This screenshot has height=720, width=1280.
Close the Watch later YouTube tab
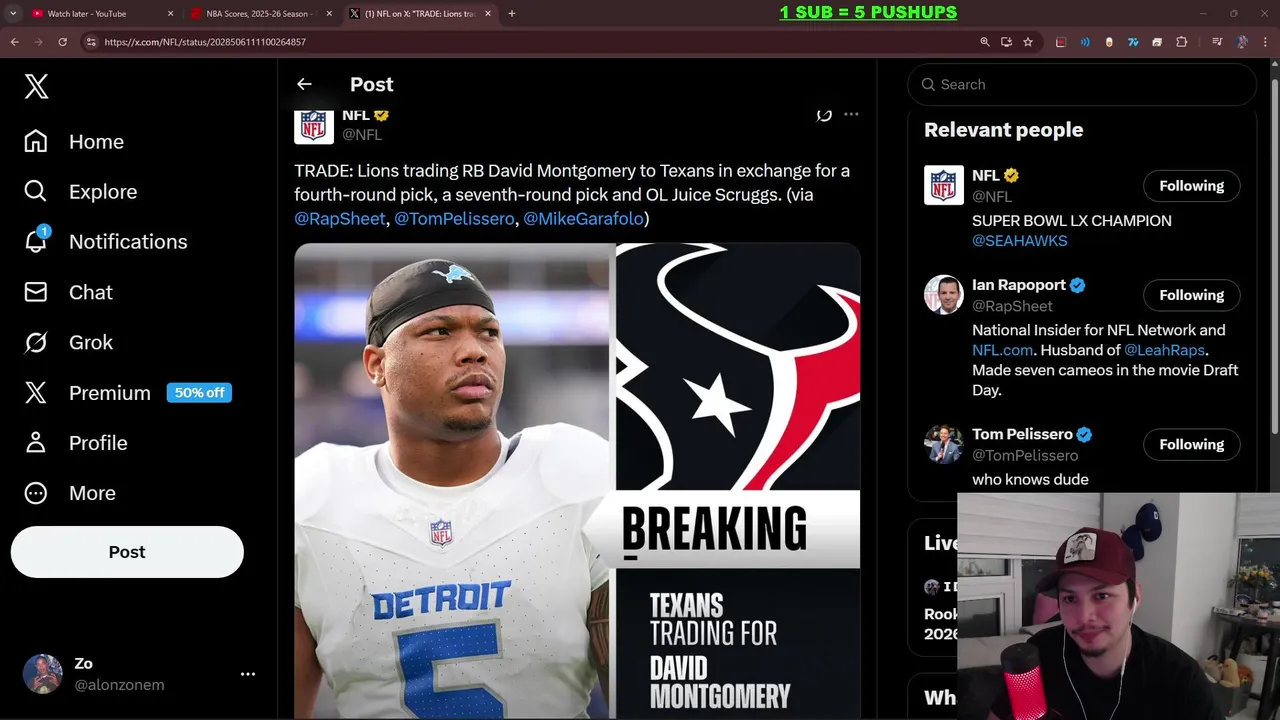click(x=170, y=13)
